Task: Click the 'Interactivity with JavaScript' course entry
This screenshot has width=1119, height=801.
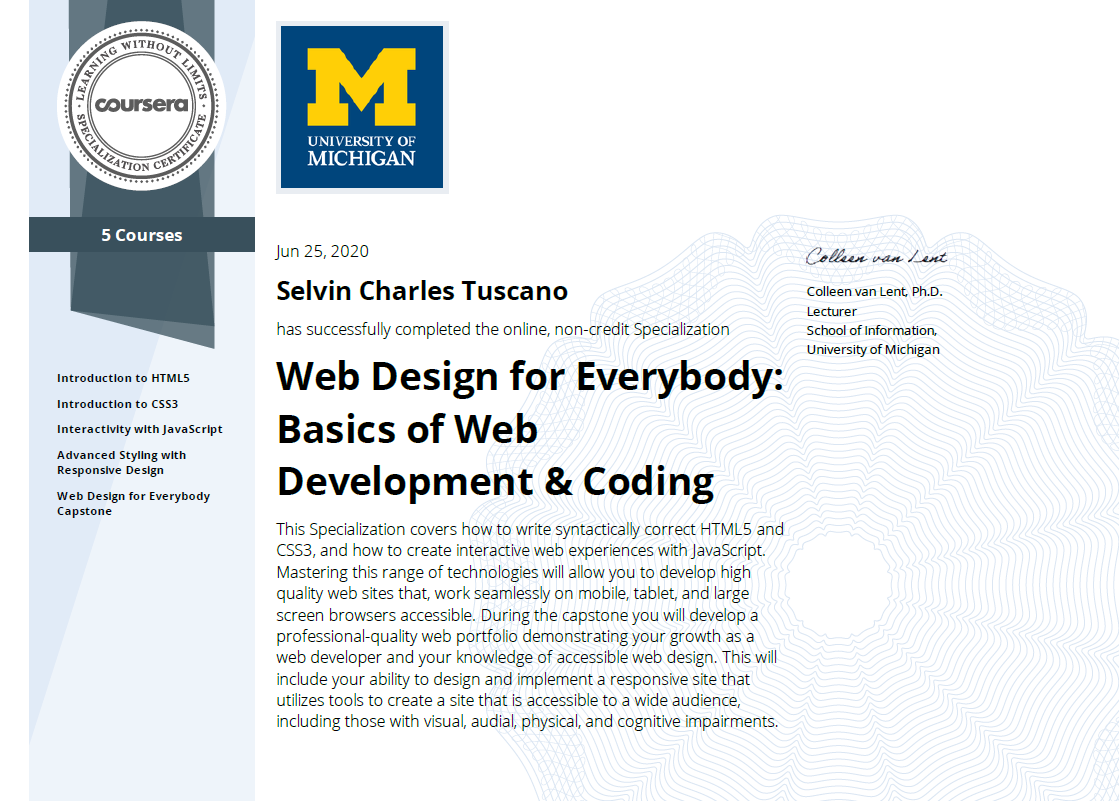Action: [140, 429]
